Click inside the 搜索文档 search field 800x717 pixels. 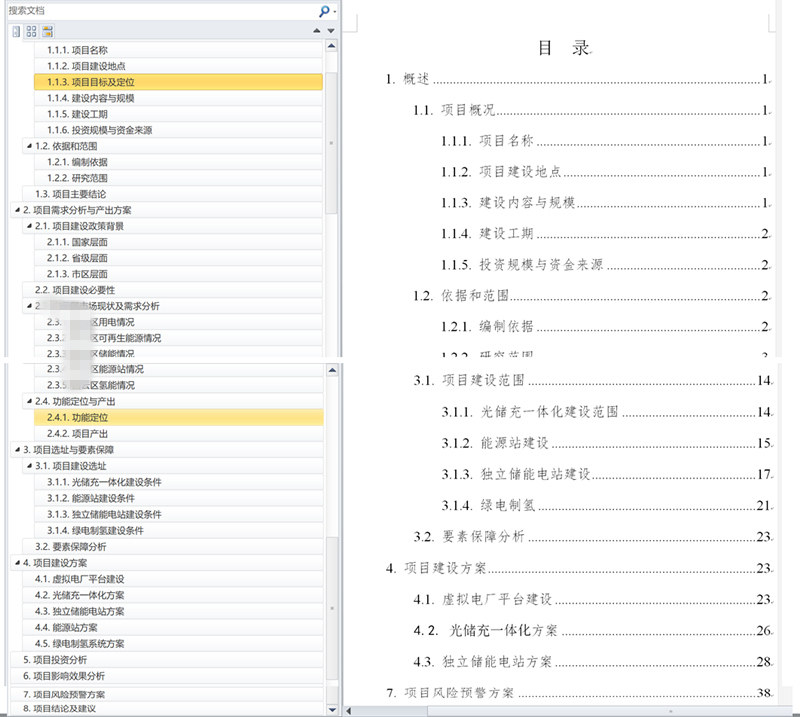(150, 10)
